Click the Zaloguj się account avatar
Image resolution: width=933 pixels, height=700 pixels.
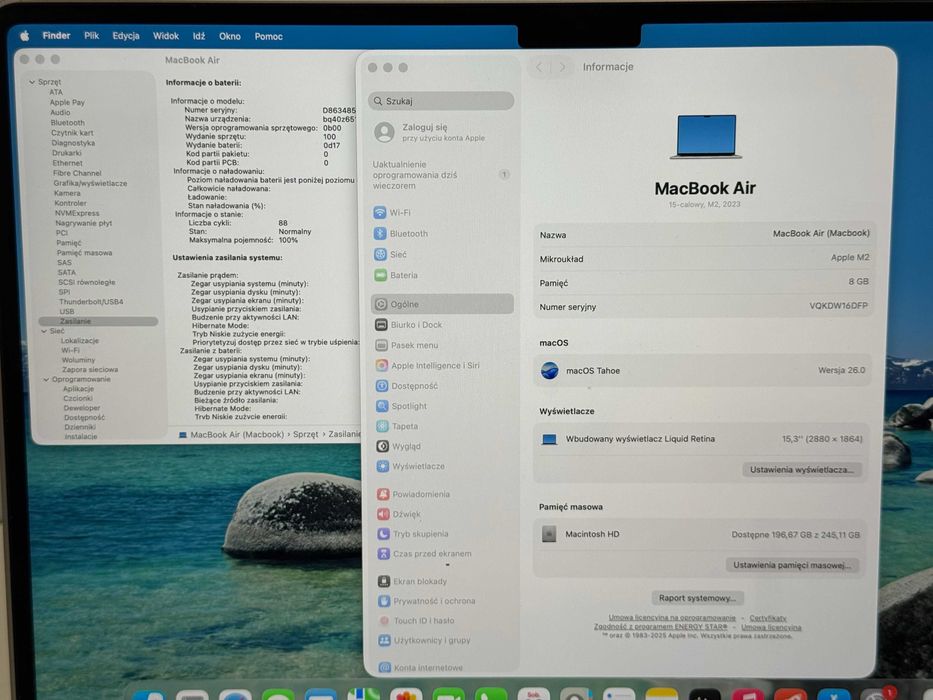[384, 132]
